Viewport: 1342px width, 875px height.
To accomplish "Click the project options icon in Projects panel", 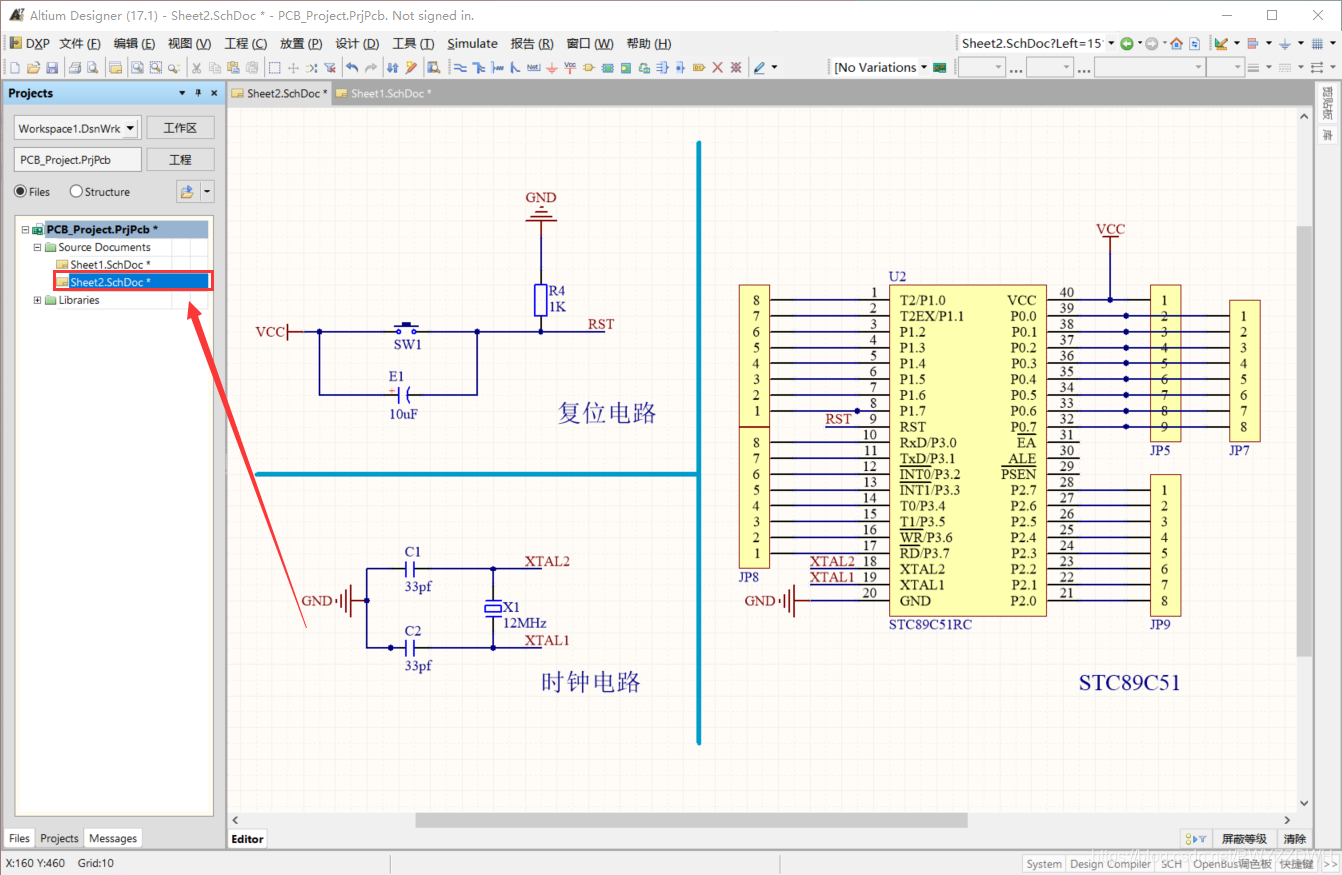I will 187,191.
